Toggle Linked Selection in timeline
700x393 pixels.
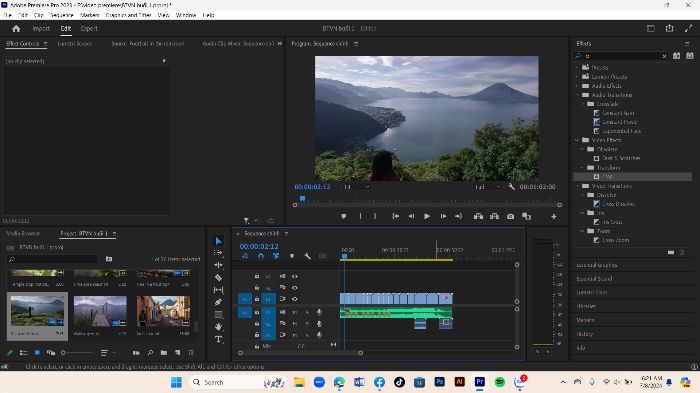[276, 256]
